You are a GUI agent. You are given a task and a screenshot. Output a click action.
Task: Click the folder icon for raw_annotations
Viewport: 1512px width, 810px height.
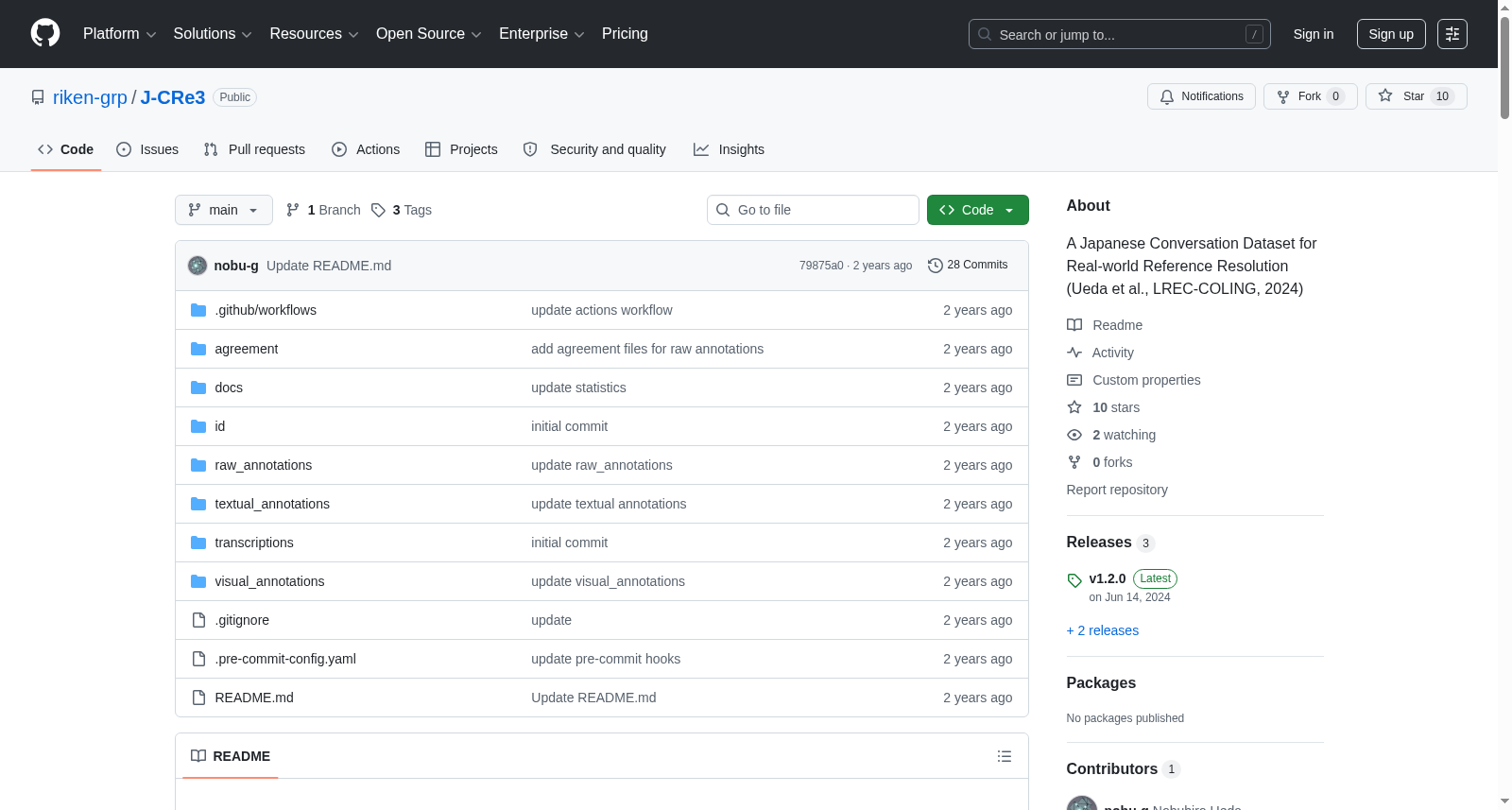point(198,465)
